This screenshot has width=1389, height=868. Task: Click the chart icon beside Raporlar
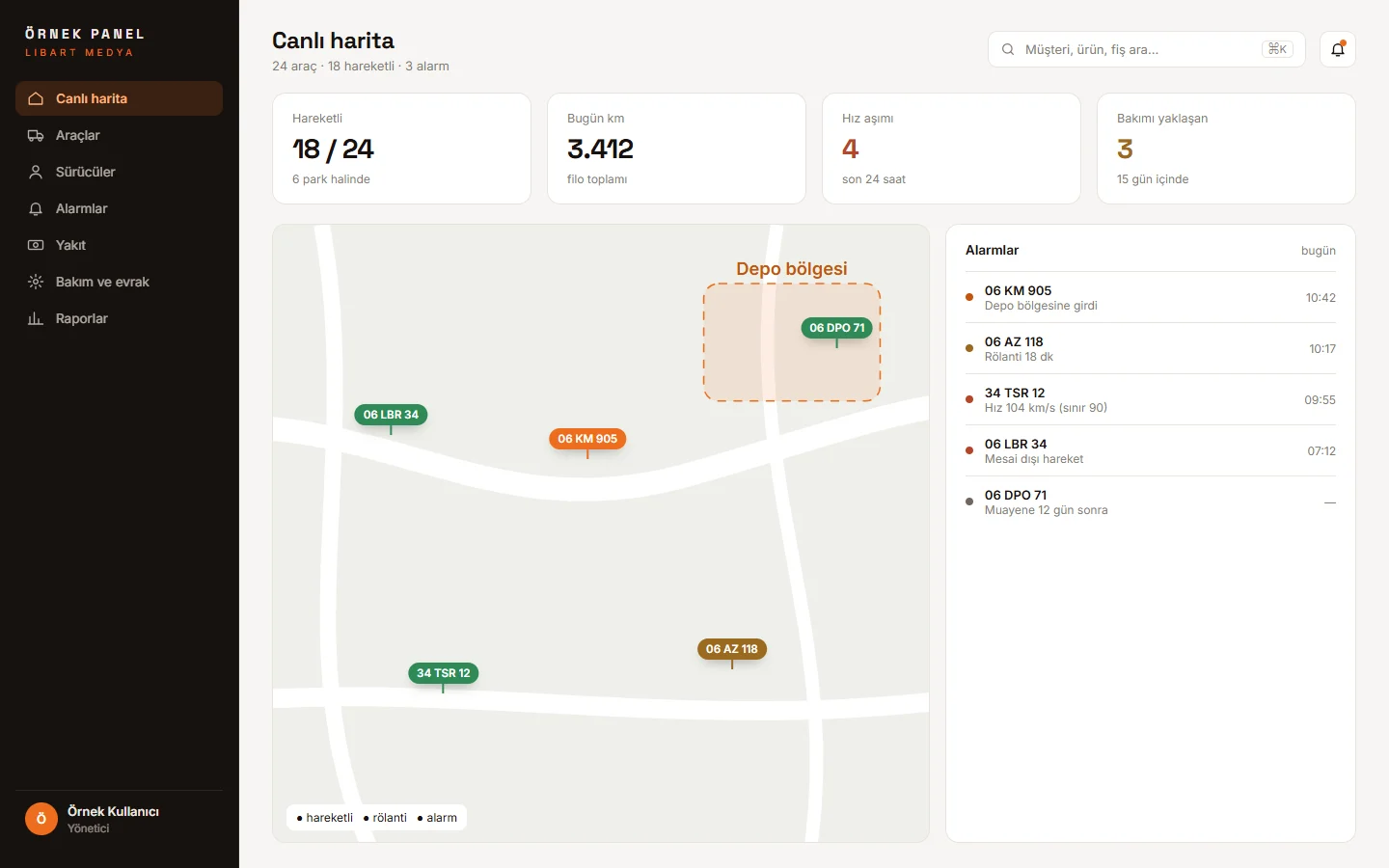tap(36, 318)
